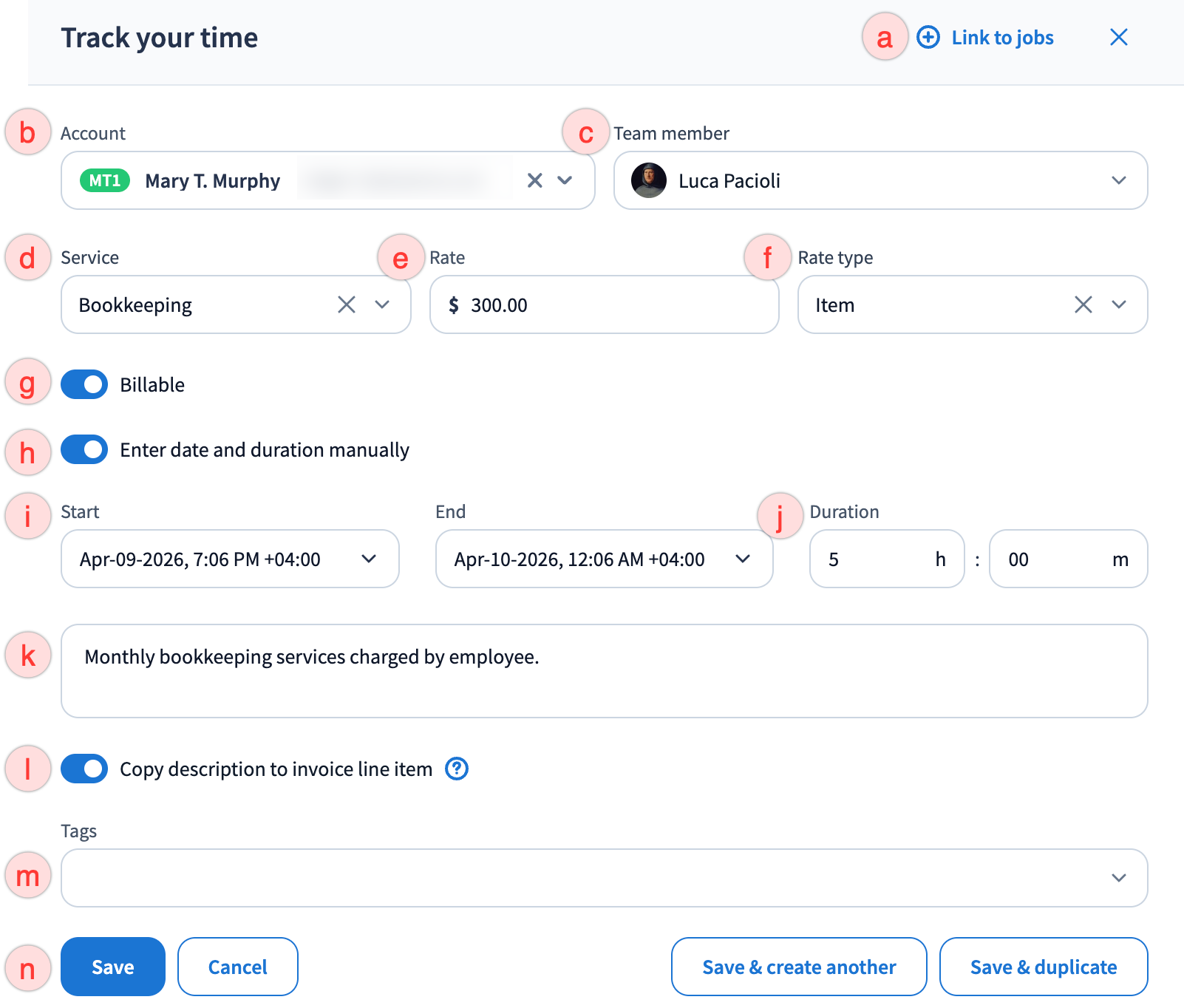1184x1008 pixels.
Task: Toggle the Billable switch
Action: pos(84,384)
